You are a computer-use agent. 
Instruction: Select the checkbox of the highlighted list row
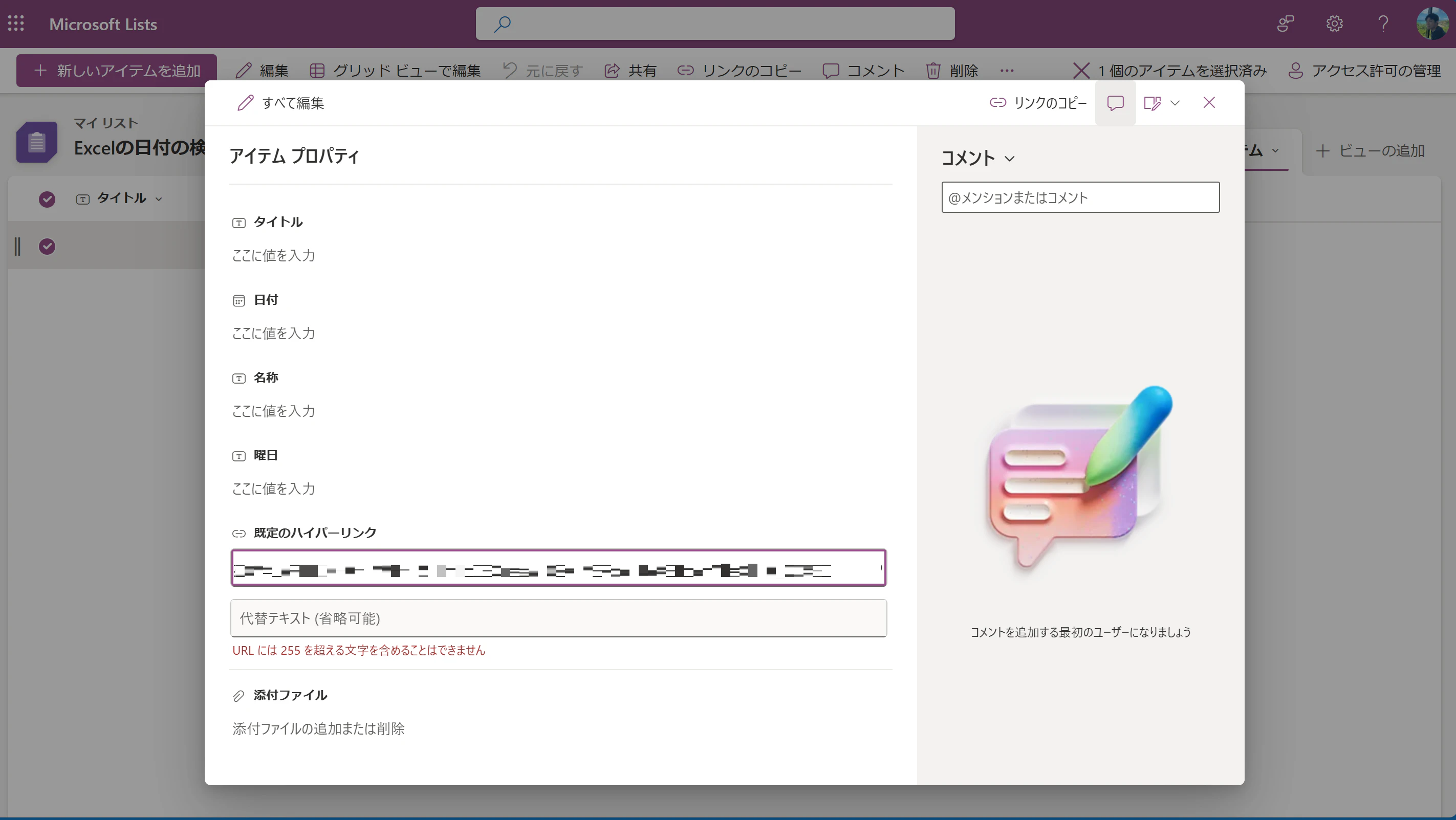coord(47,246)
